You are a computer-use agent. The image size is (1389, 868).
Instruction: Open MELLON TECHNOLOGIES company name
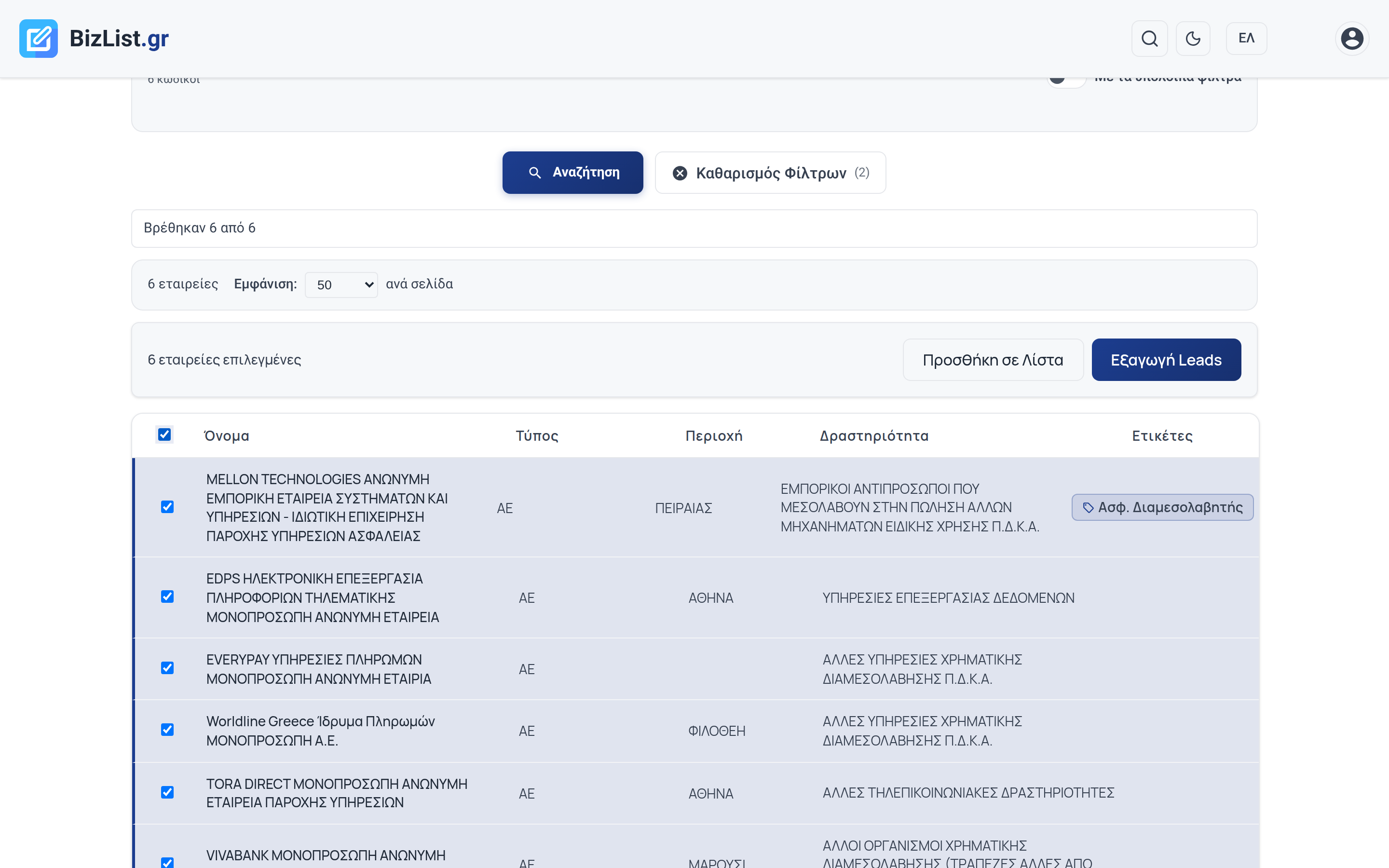click(x=327, y=507)
